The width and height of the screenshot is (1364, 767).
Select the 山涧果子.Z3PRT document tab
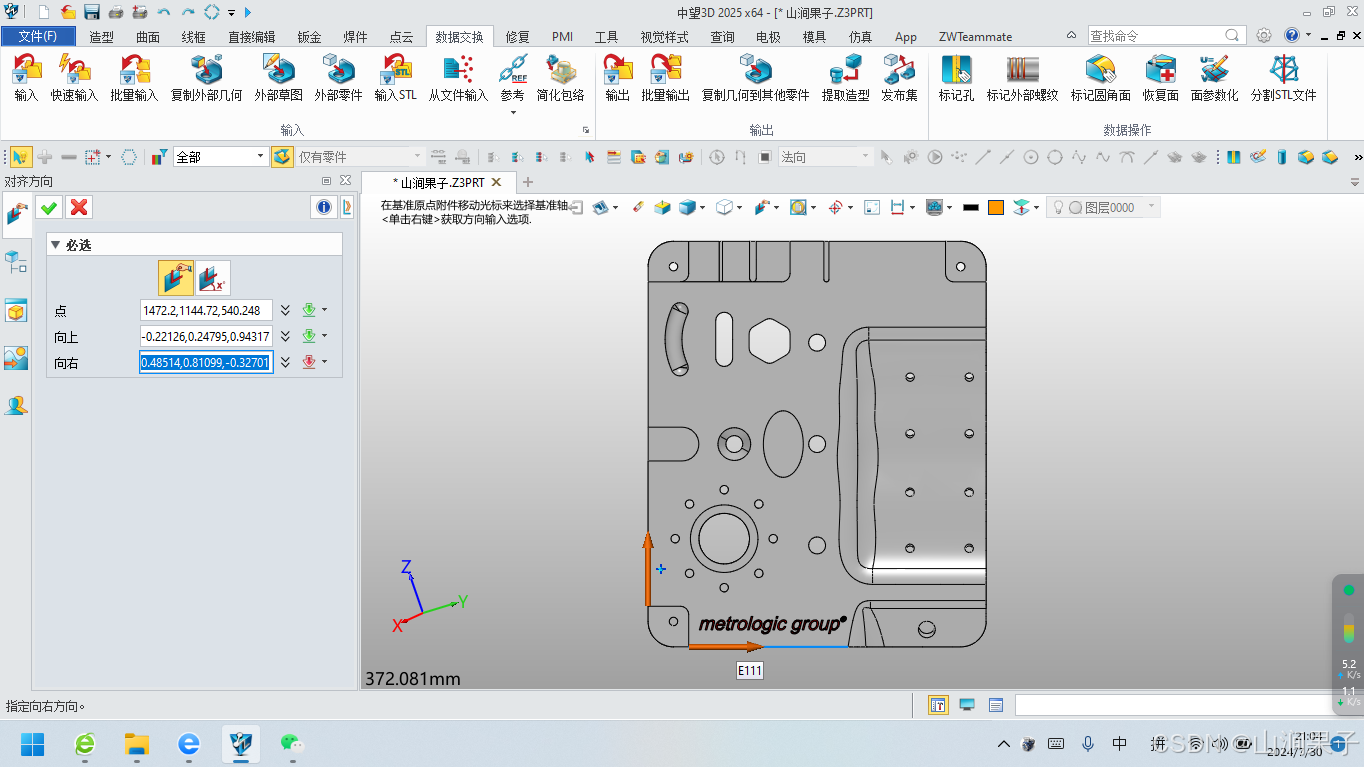point(438,183)
